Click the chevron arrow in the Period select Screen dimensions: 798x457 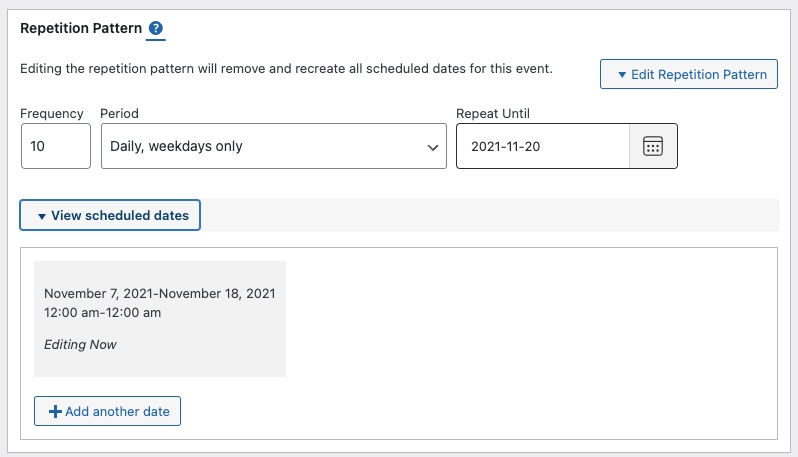(432, 147)
